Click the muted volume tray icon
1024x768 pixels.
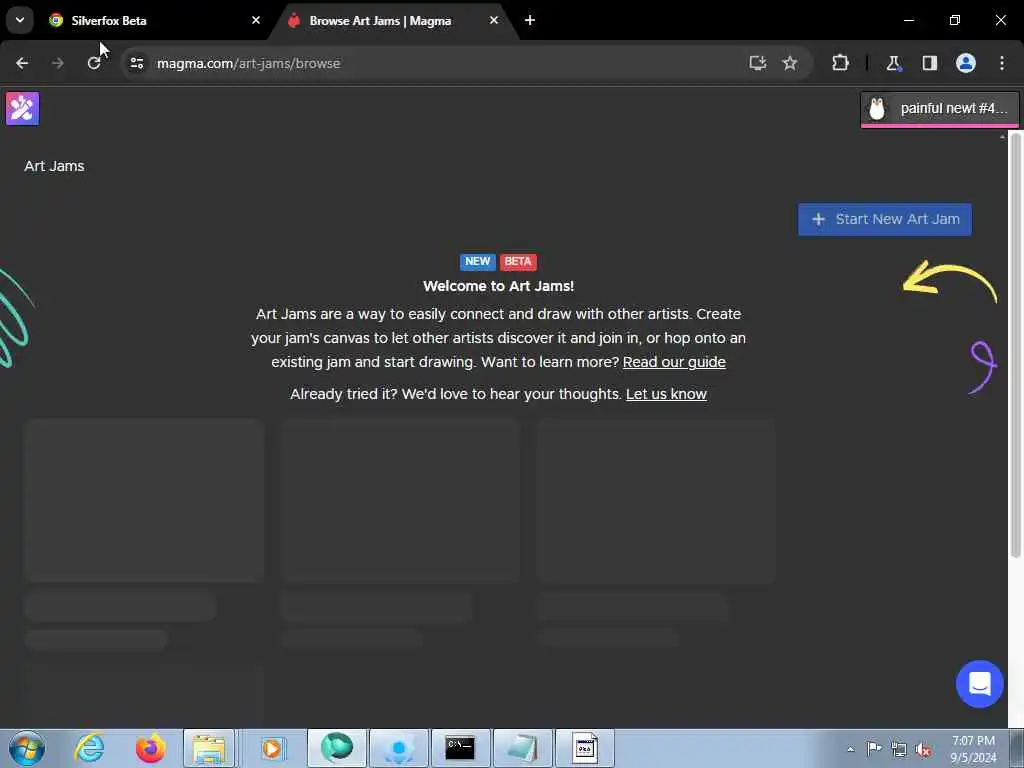point(923,750)
